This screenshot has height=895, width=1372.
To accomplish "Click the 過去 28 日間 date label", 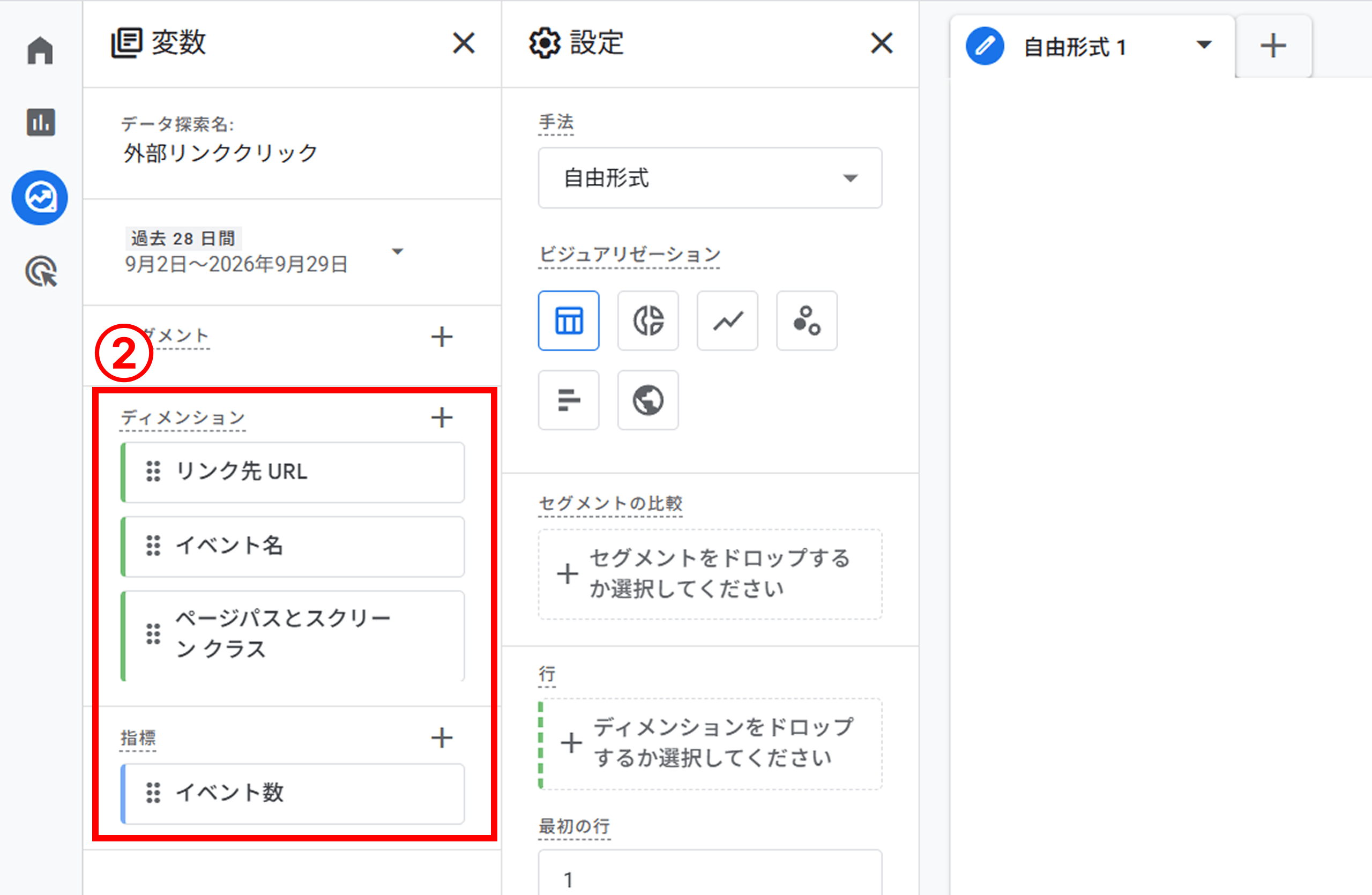I will pos(183,238).
